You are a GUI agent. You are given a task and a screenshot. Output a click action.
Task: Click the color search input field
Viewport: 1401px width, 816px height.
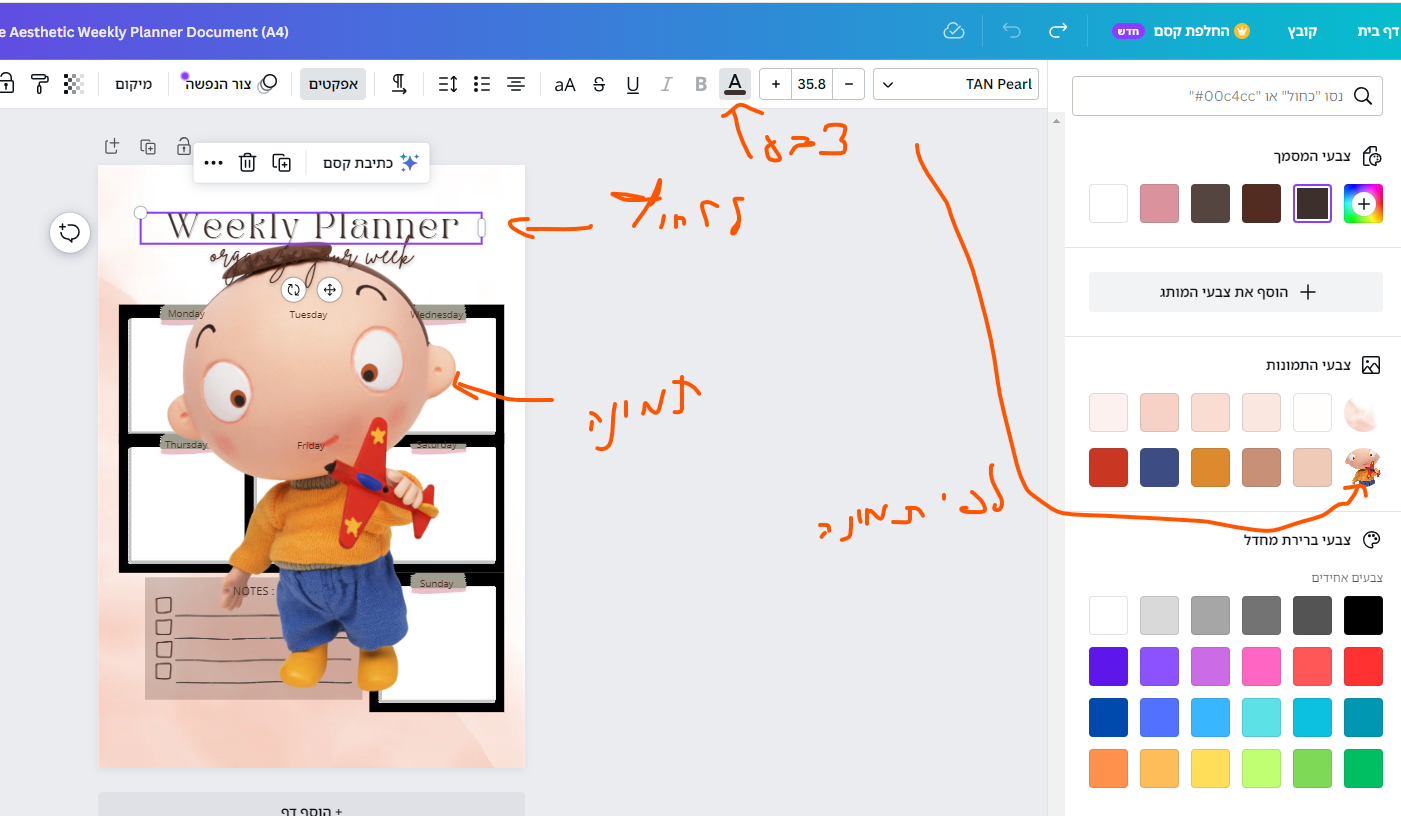click(x=1227, y=96)
